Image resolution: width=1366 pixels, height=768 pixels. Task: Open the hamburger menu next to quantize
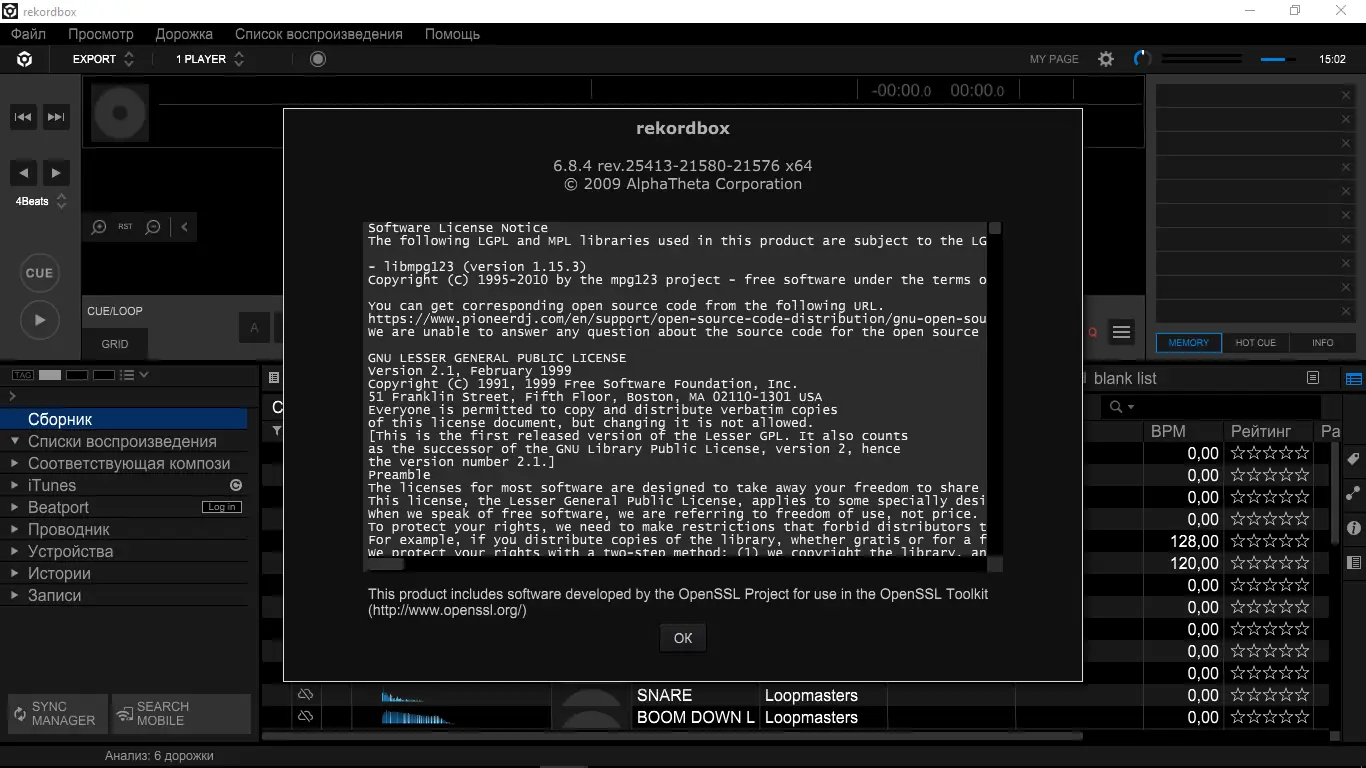tap(1122, 332)
